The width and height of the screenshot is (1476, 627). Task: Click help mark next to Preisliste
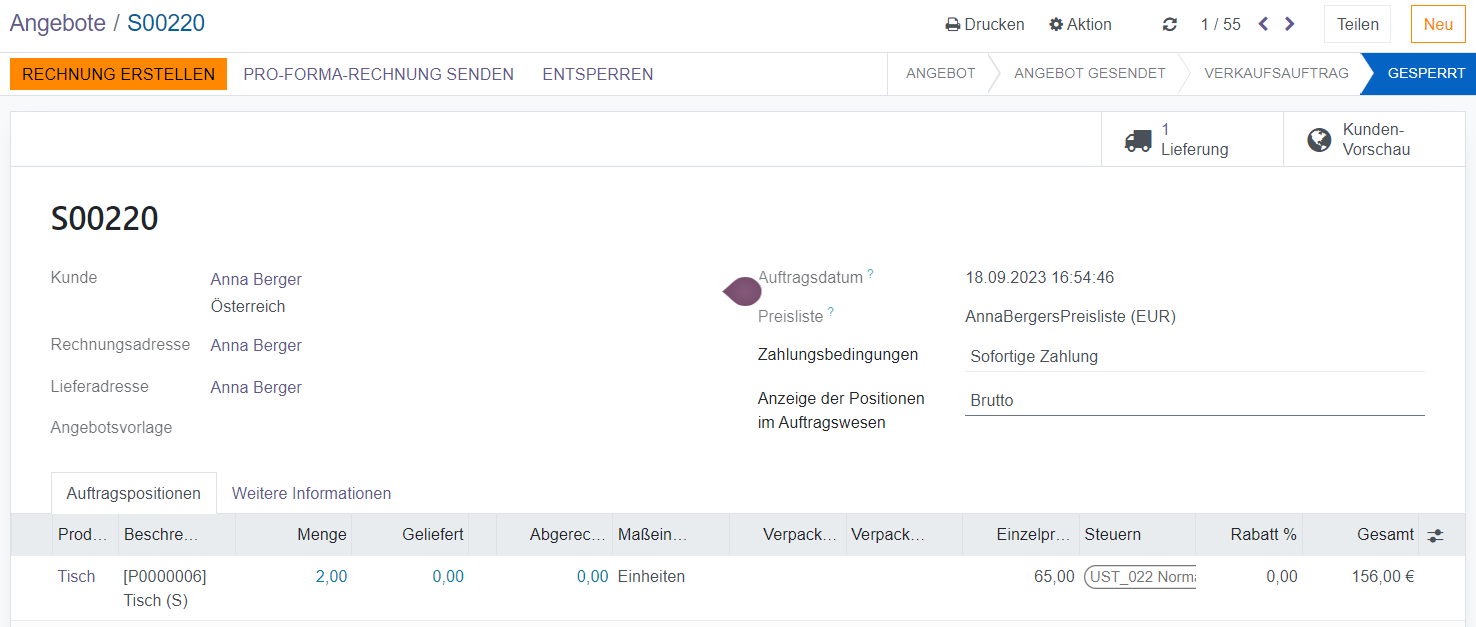click(830, 312)
